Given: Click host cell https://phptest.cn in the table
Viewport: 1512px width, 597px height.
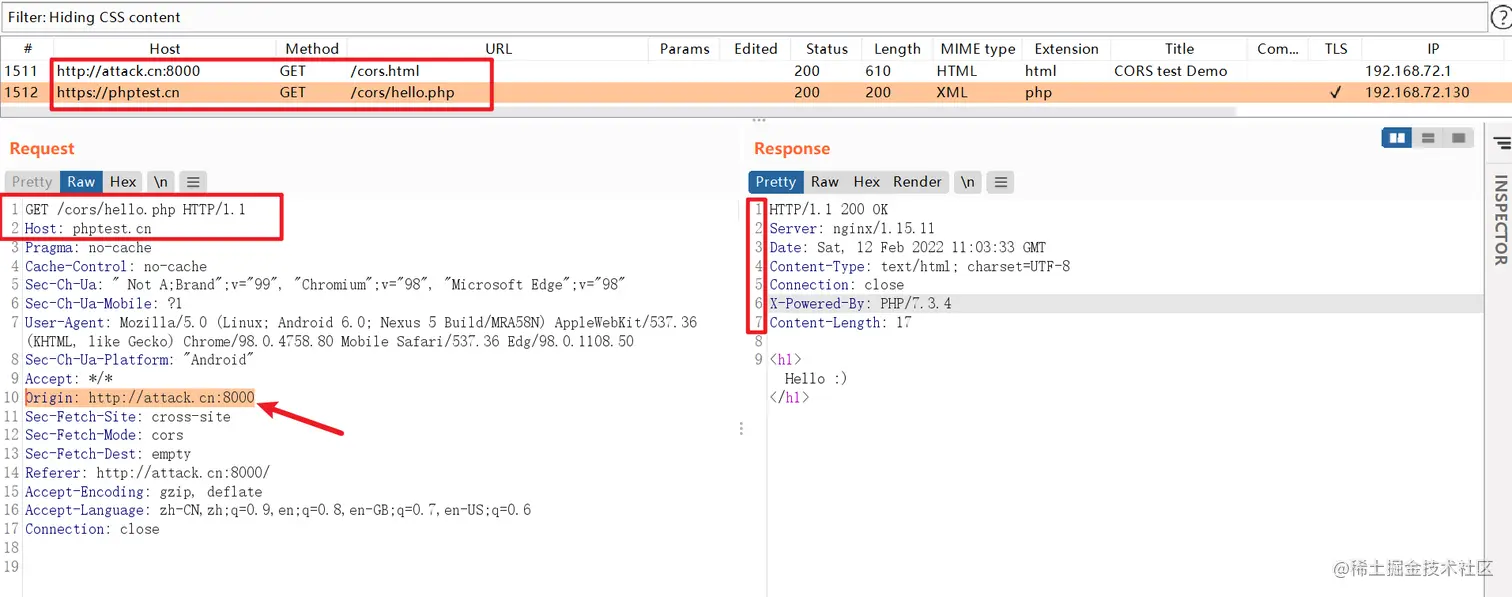Looking at the screenshot, I should (118, 92).
